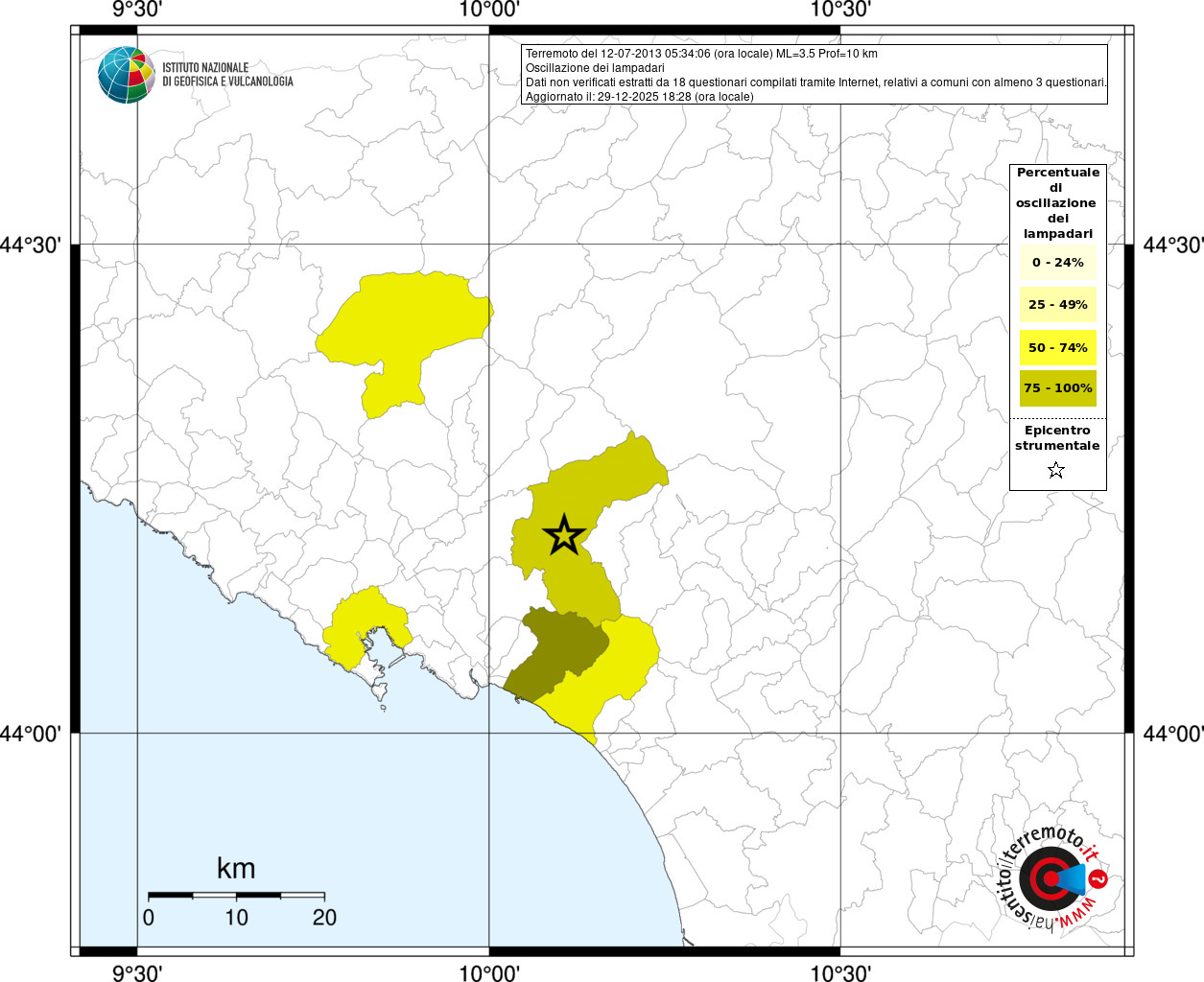The height and width of the screenshot is (982, 1204).
Task: Click the earthquake title line in info box
Action: click(701, 54)
